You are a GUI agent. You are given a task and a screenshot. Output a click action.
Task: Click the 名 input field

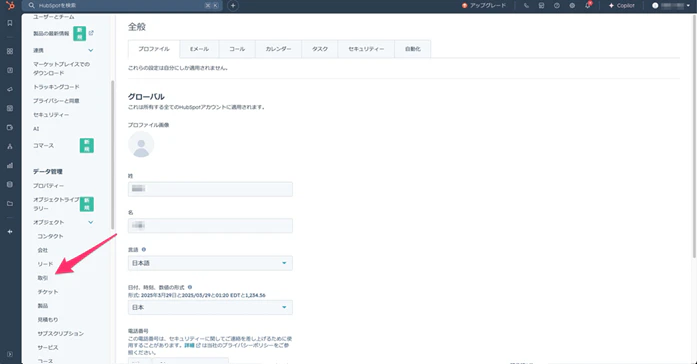(x=210, y=225)
